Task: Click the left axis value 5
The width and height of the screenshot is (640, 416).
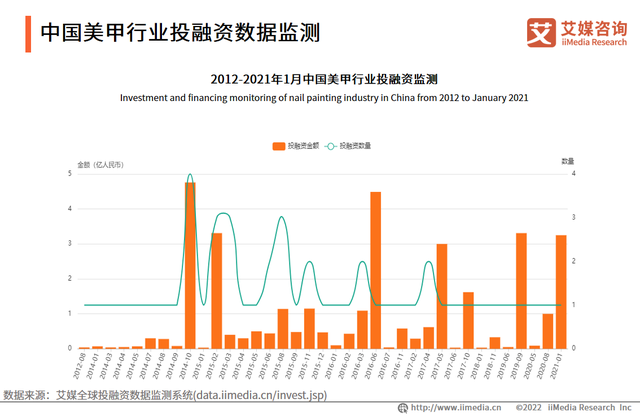Action: pos(70,174)
